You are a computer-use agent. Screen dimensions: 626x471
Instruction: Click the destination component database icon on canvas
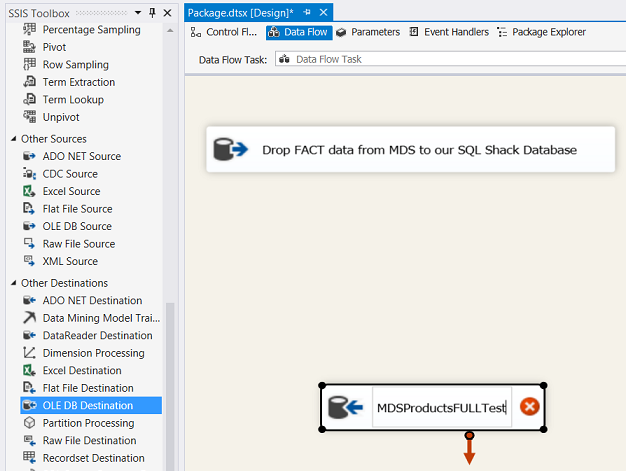click(345, 407)
